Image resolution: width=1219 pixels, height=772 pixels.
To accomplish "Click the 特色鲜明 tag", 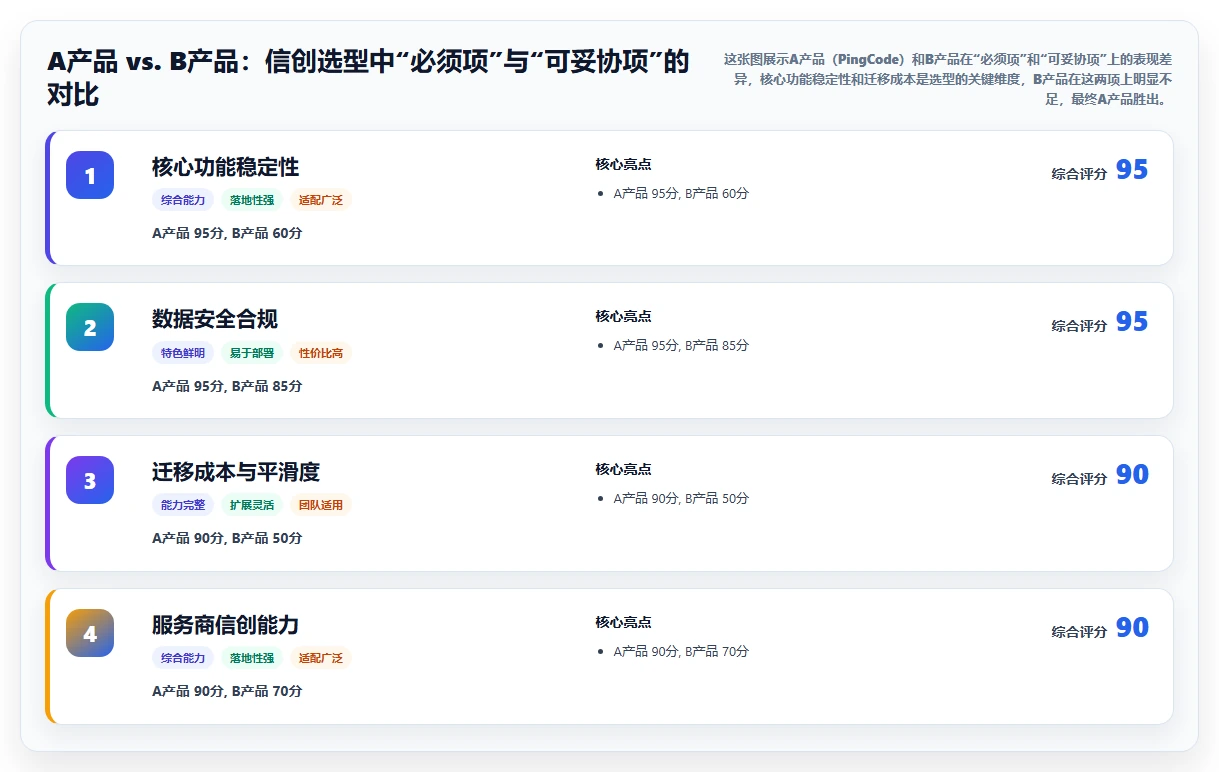I will click(x=183, y=353).
